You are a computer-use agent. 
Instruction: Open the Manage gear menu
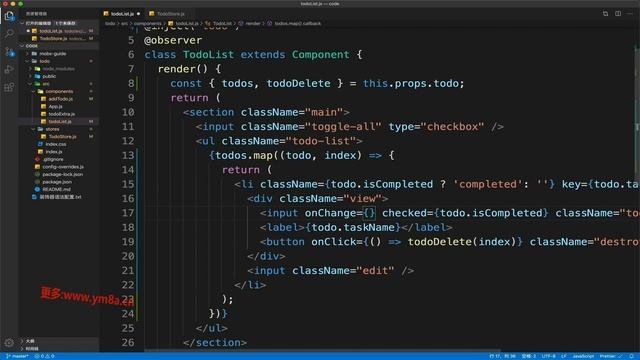pos(9,343)
